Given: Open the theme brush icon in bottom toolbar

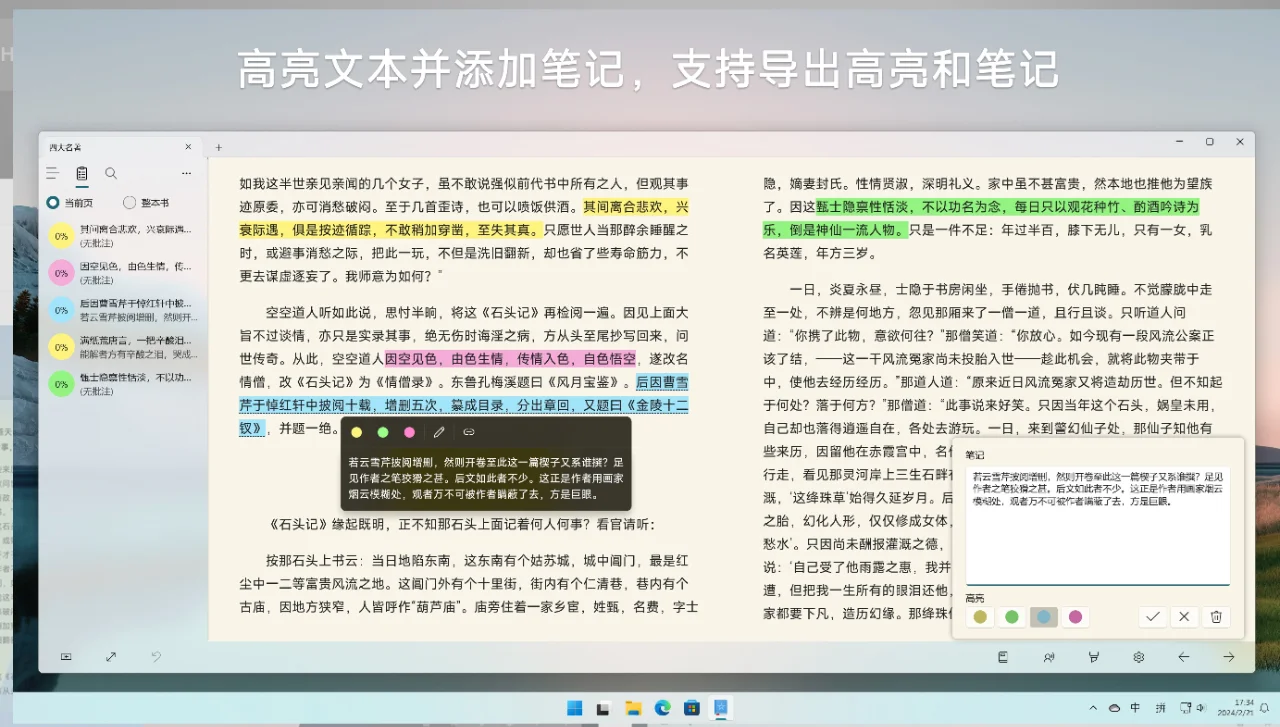Looking at the screenshot, I should (1093, 657).
